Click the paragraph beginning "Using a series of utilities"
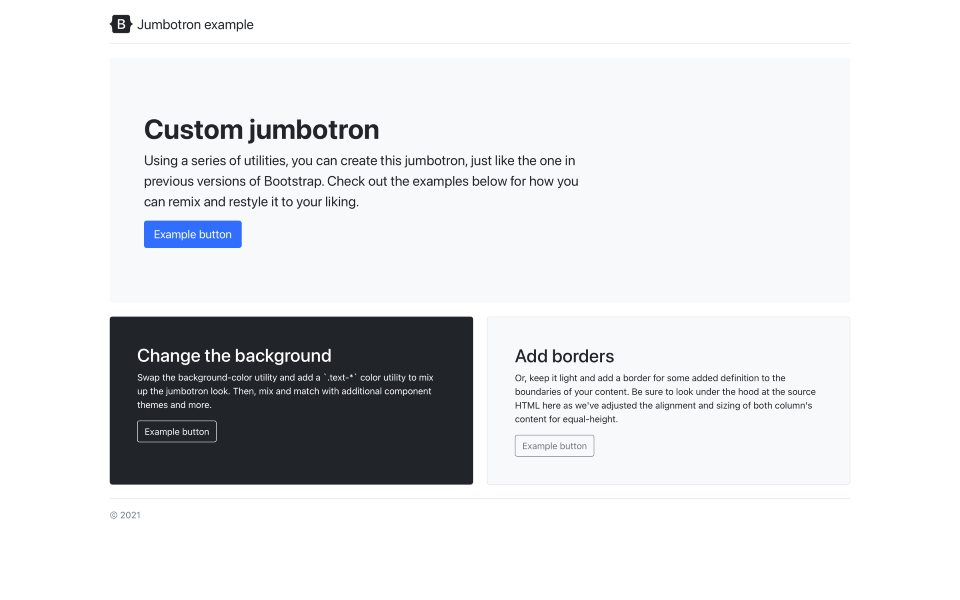Screen dimensions: 960x600 (x=360, y=181)
